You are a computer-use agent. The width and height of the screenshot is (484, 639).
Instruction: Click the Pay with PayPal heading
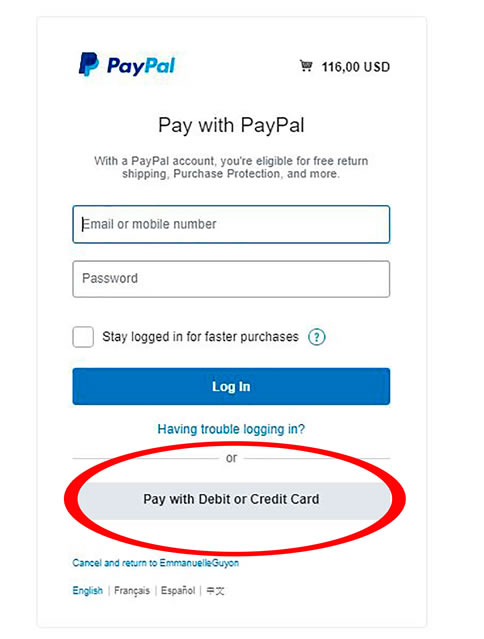click(x=231, y=125)
